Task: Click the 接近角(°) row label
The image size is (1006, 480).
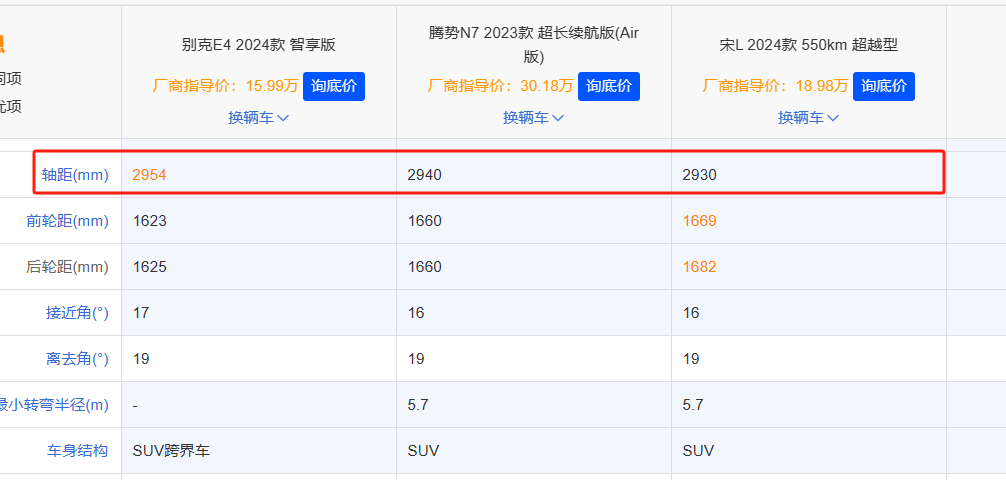Action: point(77,313)
